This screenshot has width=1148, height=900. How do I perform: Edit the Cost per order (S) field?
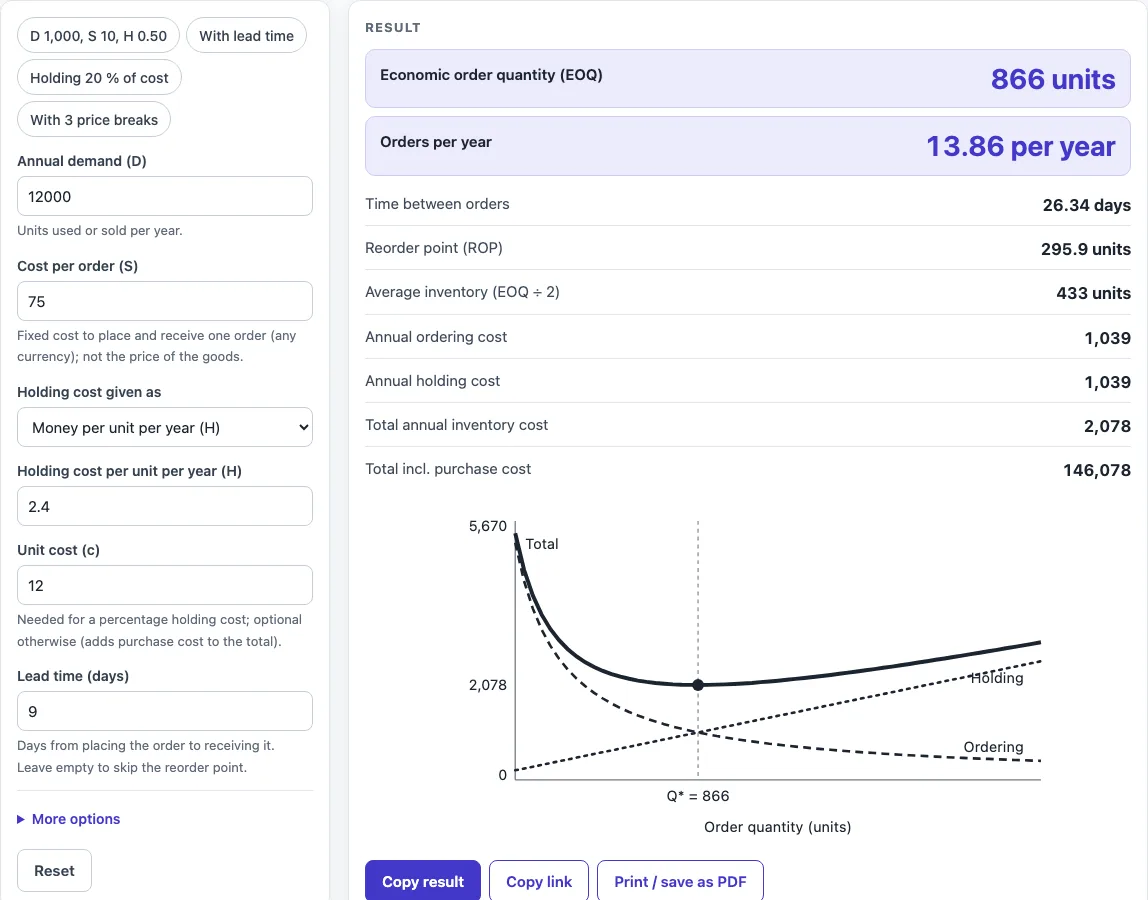click(x=165, y=301)
